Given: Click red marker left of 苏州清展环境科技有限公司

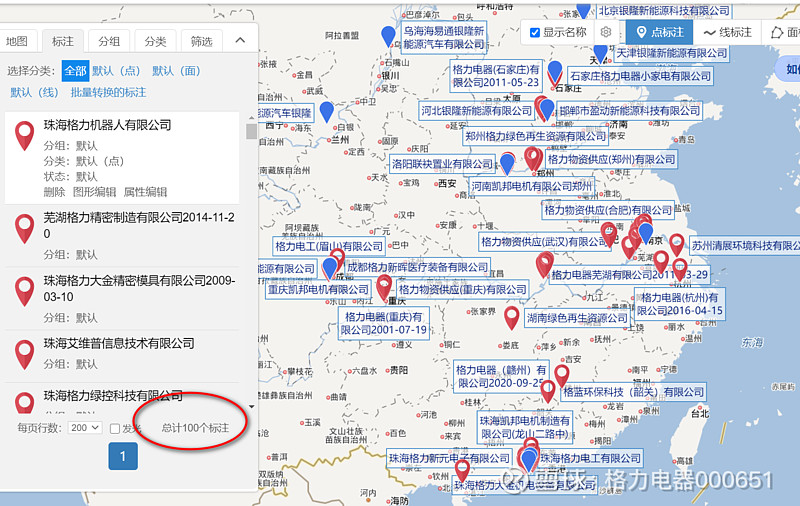Looking at the screenshot, I should (x=677, y=245).
